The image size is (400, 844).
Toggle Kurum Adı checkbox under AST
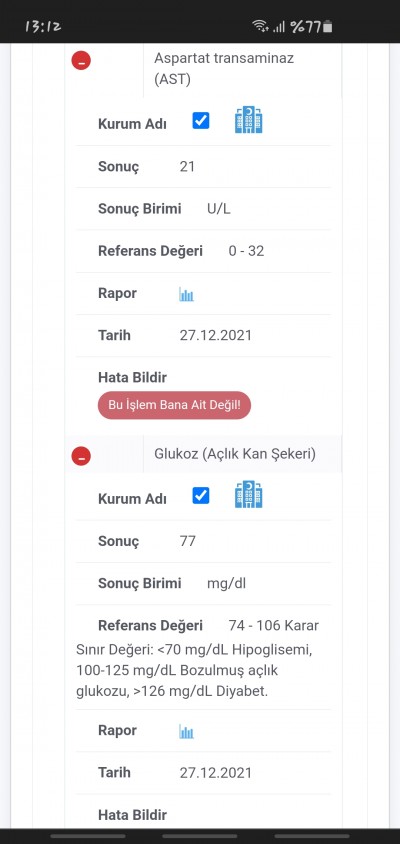pos(201,121)
